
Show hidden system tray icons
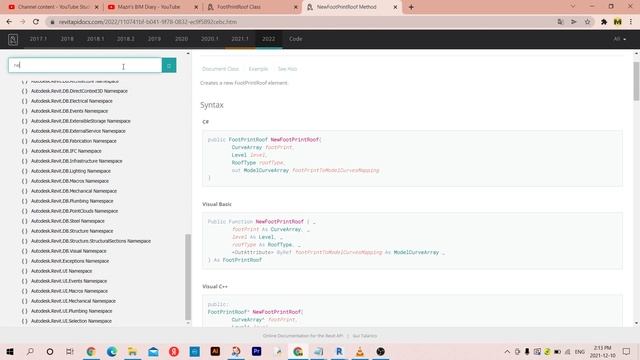click(507, 351)
